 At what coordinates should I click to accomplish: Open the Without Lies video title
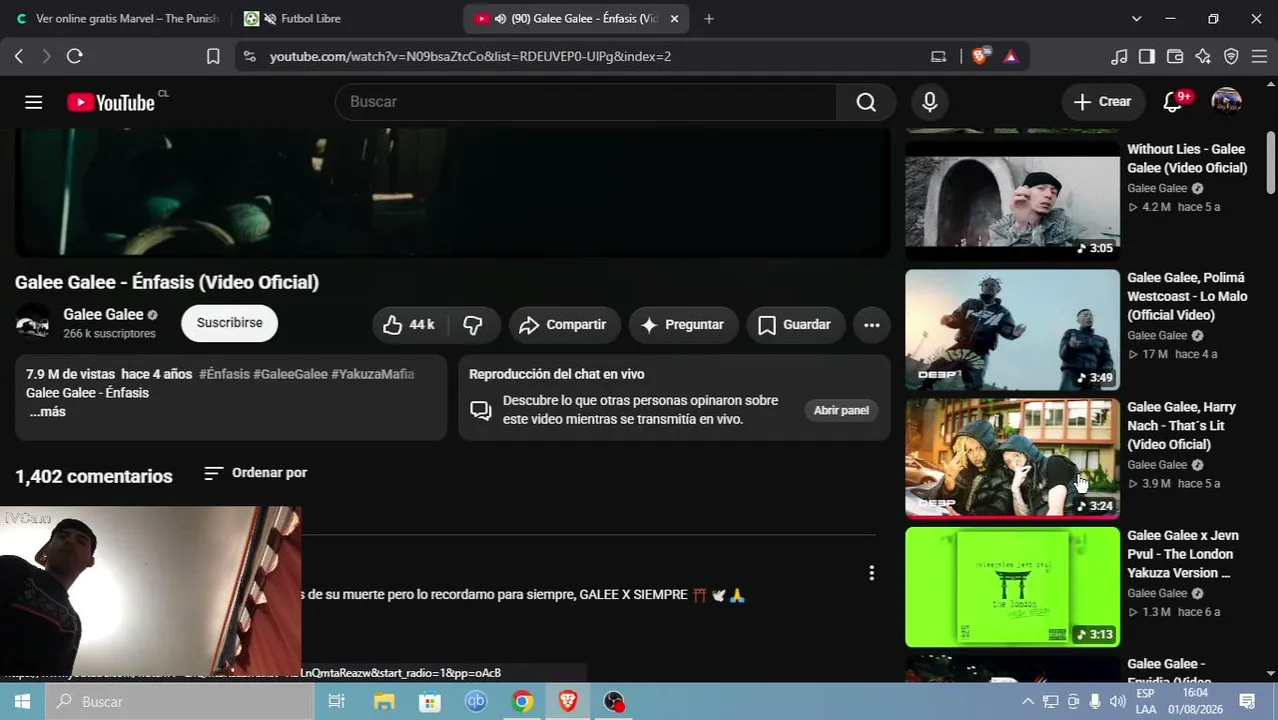pyautogui.click(x=1187, y=158)
